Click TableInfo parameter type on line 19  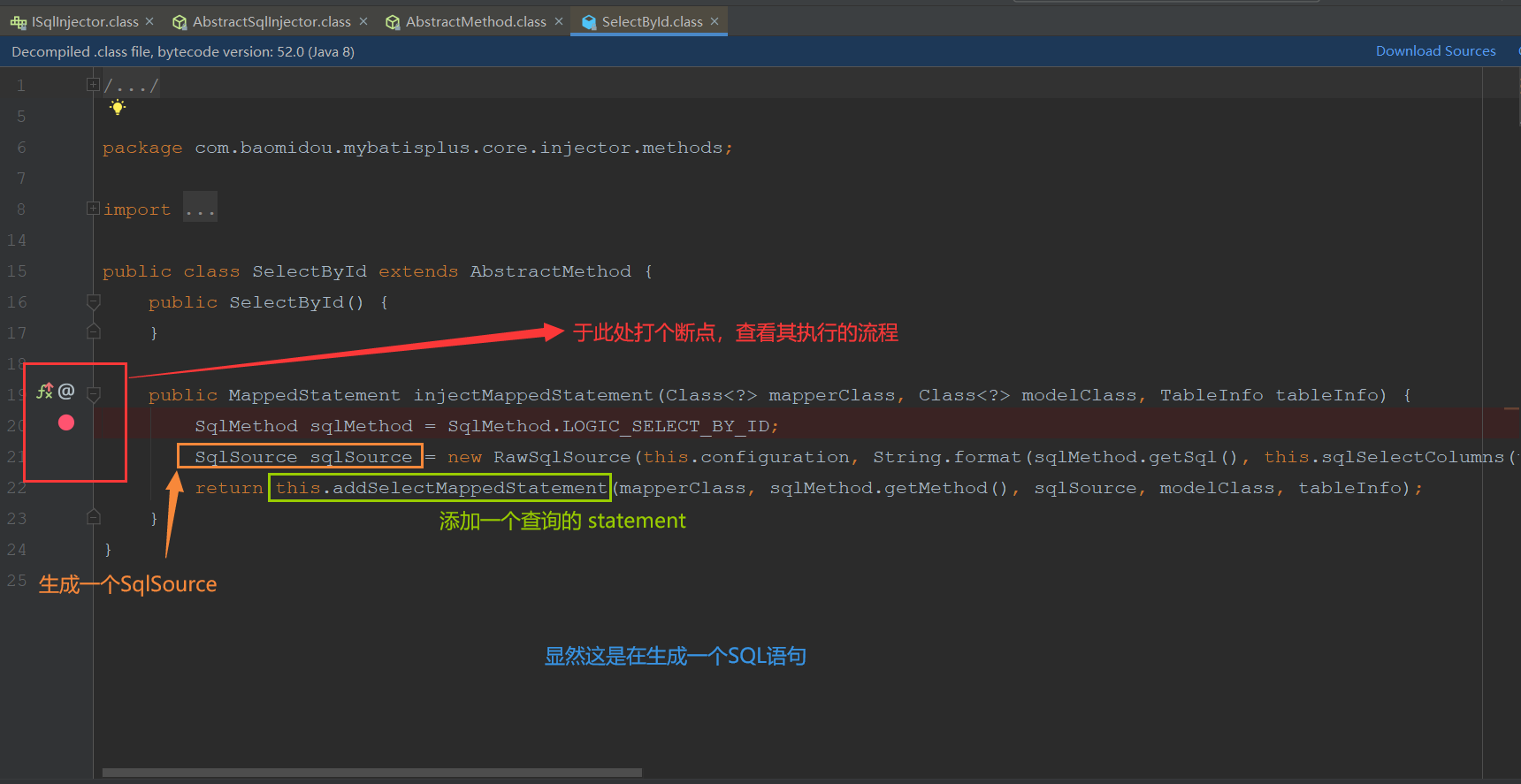click(1211, 395)
